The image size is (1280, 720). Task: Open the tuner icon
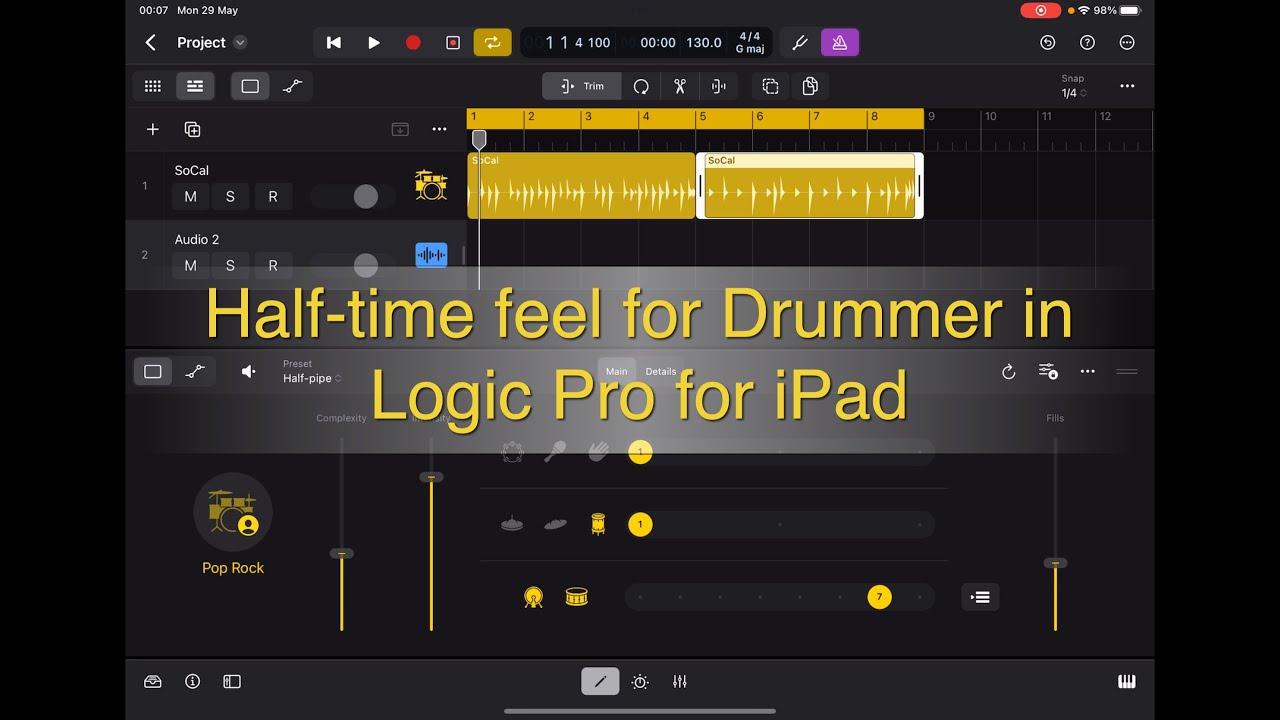tap(800, 43)
